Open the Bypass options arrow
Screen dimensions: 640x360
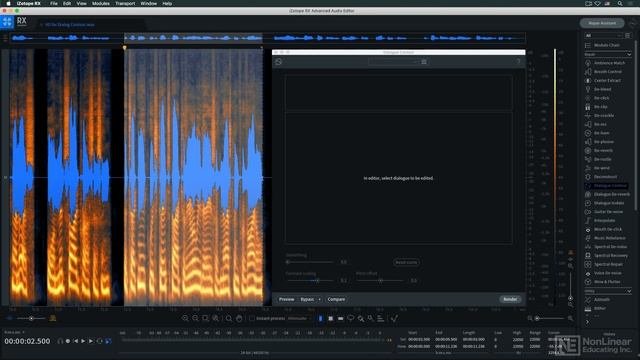320,300
